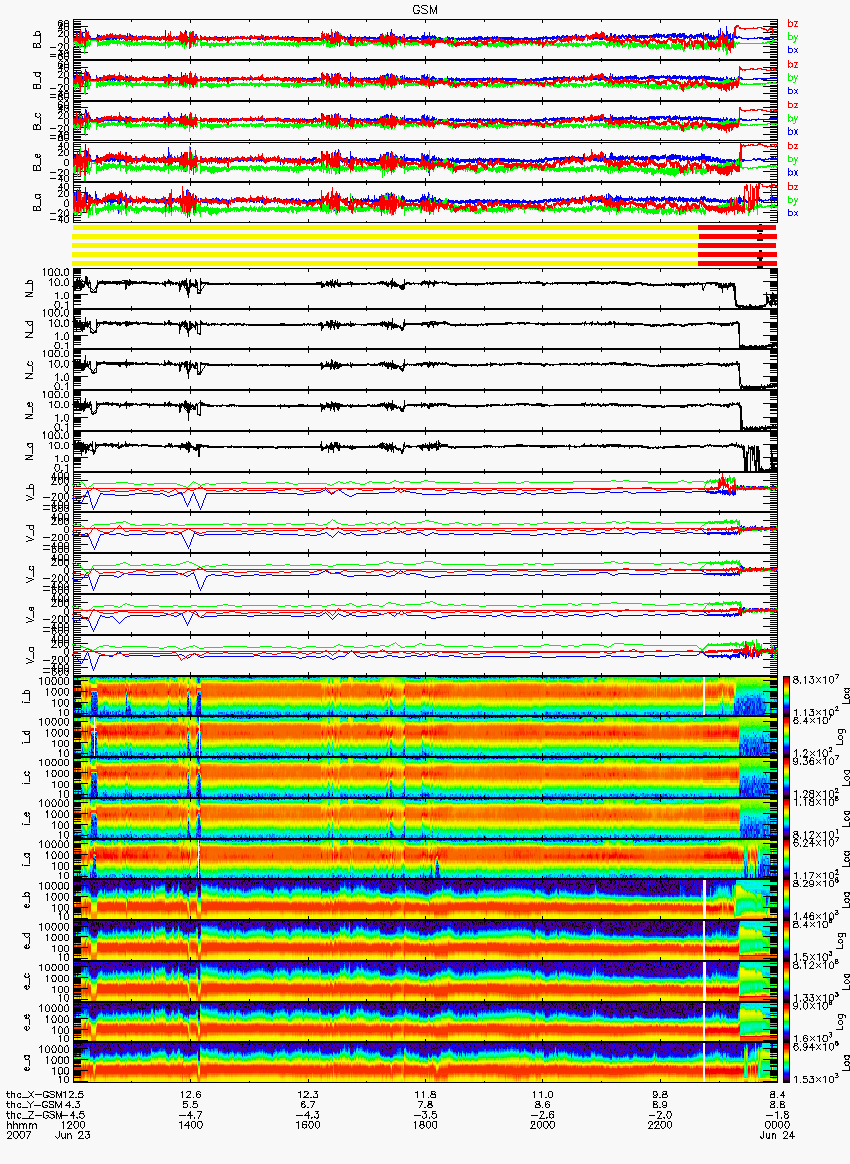Click the B_b magnetic field panel label
The width and height of the screenshot is (850, 1164).
tap(36, 40)
